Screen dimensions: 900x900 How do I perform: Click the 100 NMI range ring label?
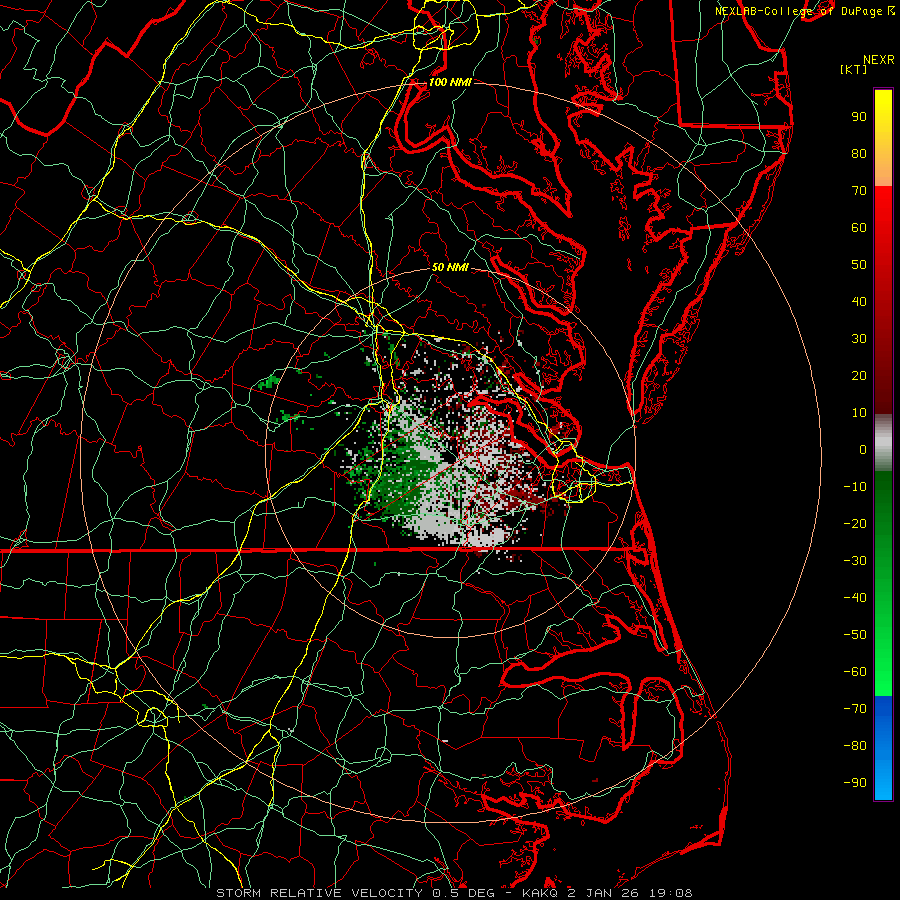point(450,82)
